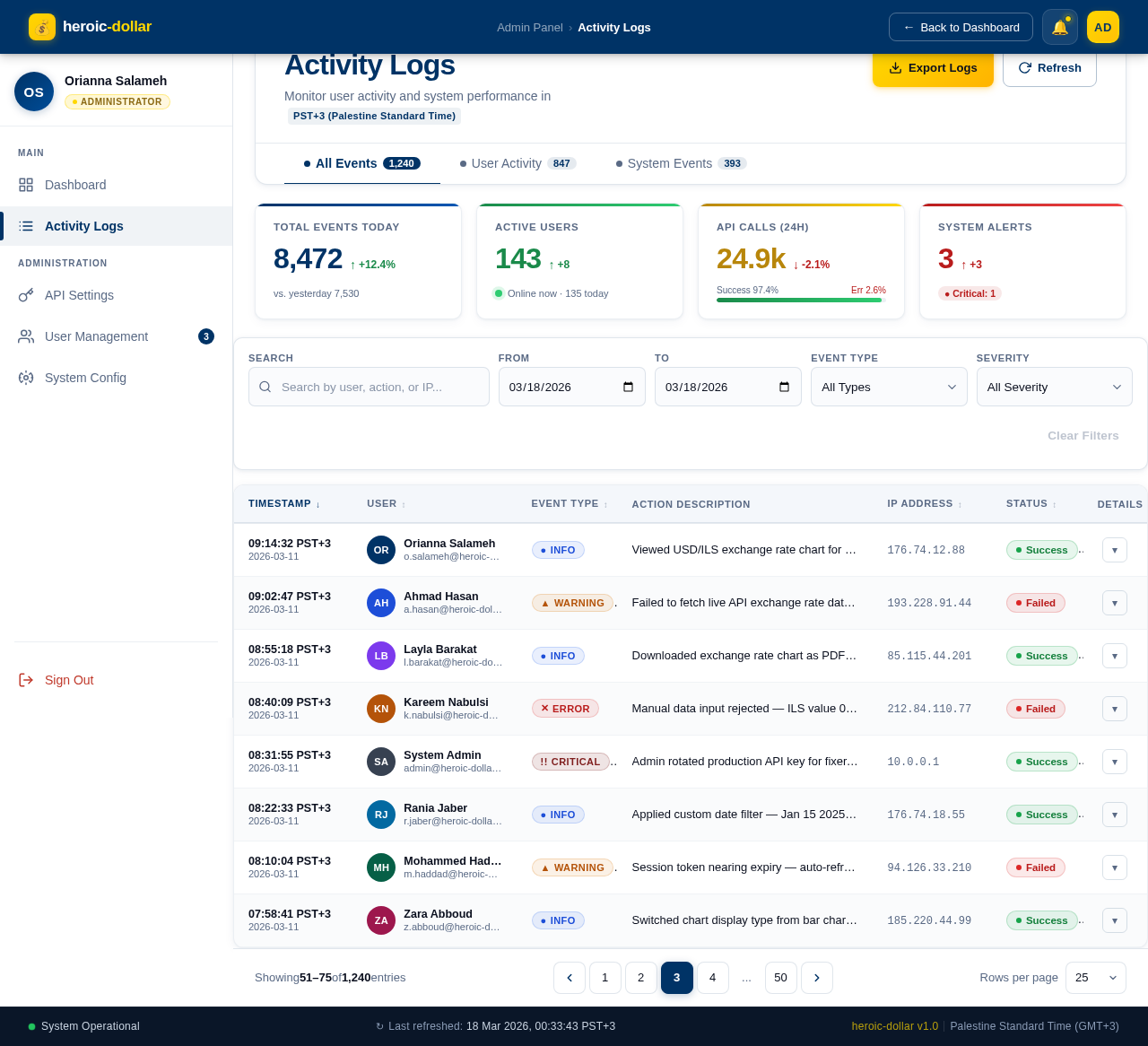Change Rows per page selector
The image size is (1148, 1046).
click(1095, 978)
